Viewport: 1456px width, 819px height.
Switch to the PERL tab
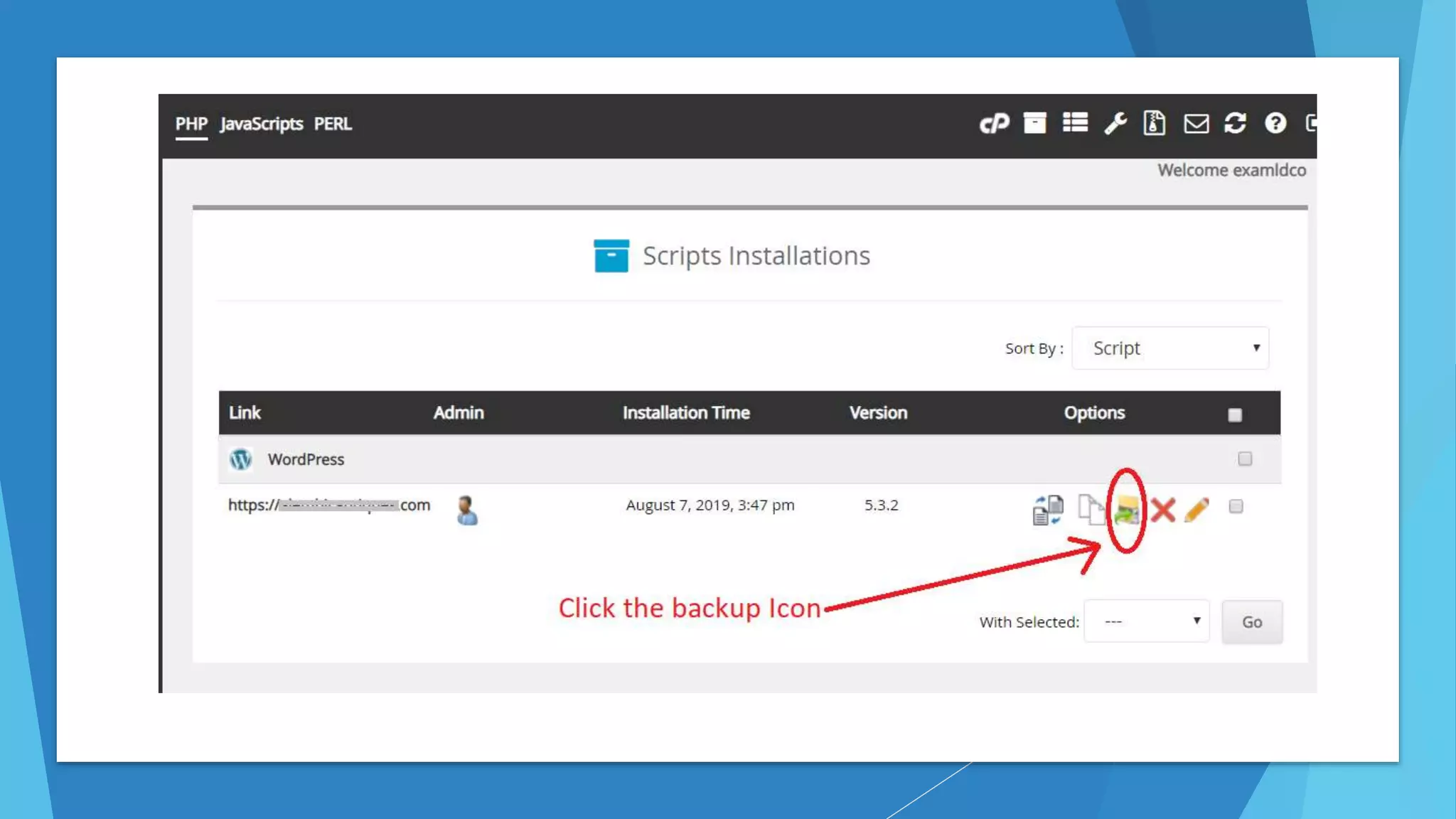[x=333, y=124]
